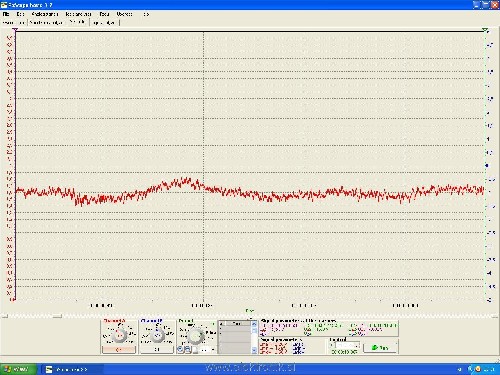Viewport: 500px width, 375px height.
Task: Minimize the oscilloscope window
Action: 477,5
